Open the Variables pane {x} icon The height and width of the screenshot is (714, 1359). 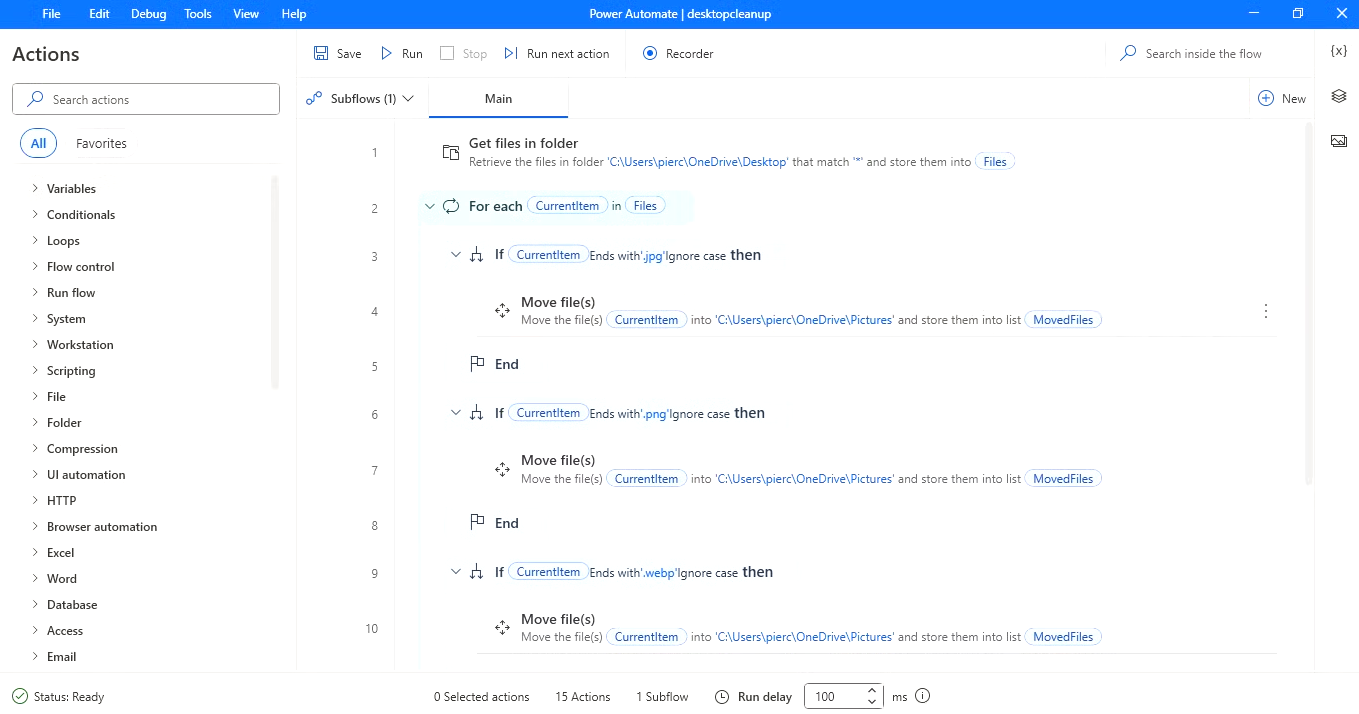tap(1339, 51)
